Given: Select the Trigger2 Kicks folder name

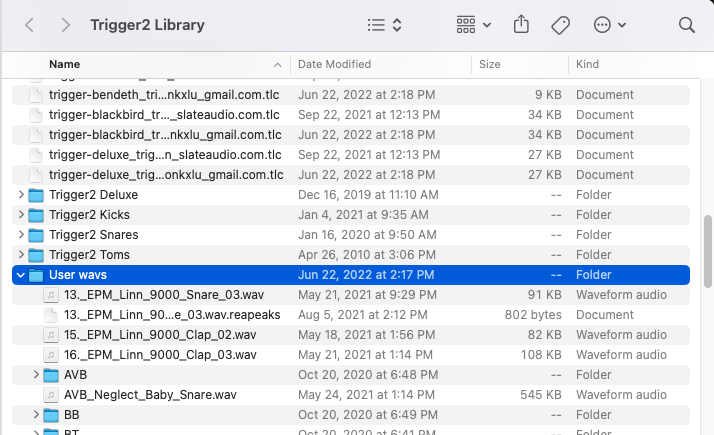Looking at the screenshot, I should [x=89, y=215].
